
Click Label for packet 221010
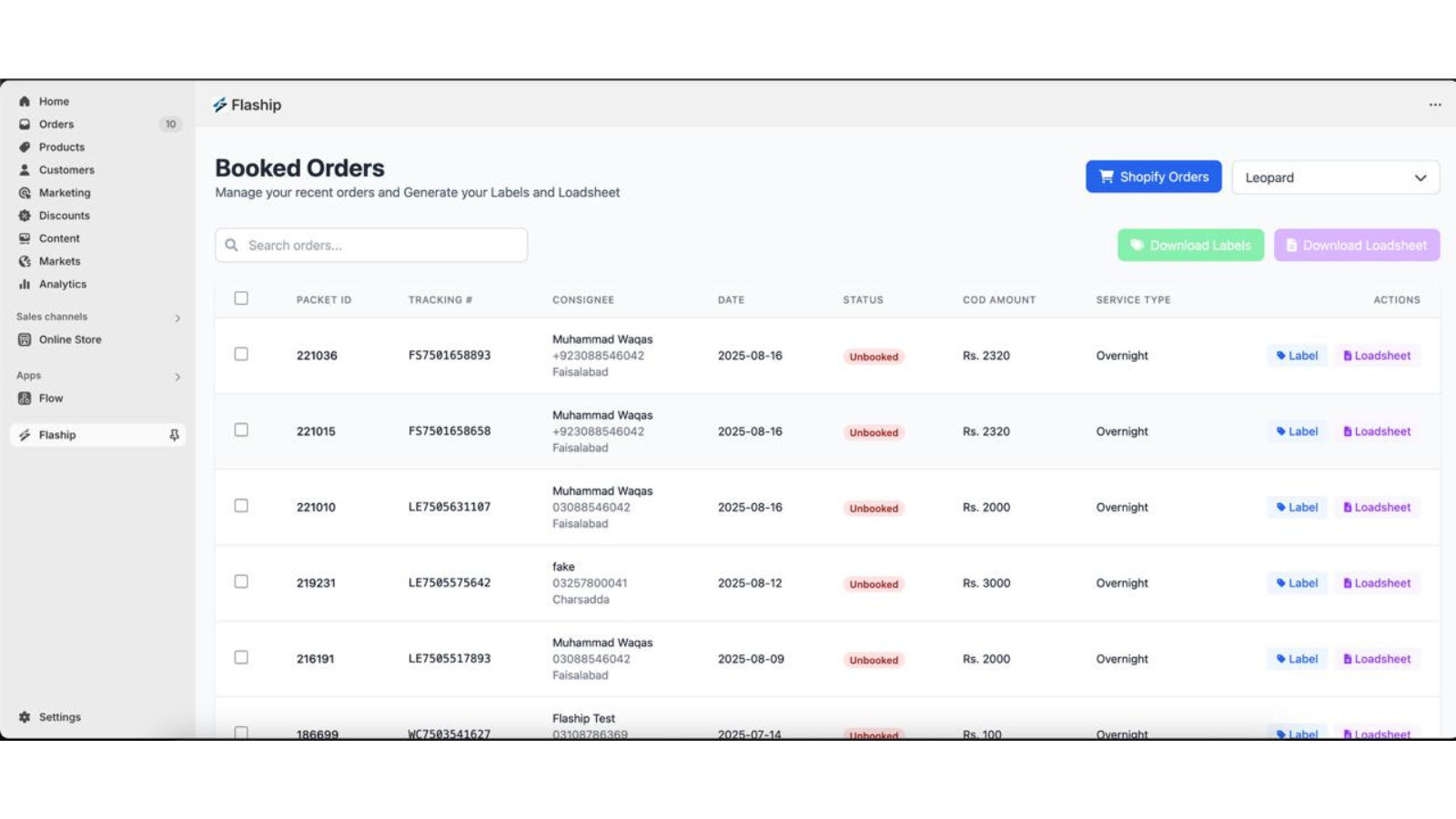coord(1297,507)
